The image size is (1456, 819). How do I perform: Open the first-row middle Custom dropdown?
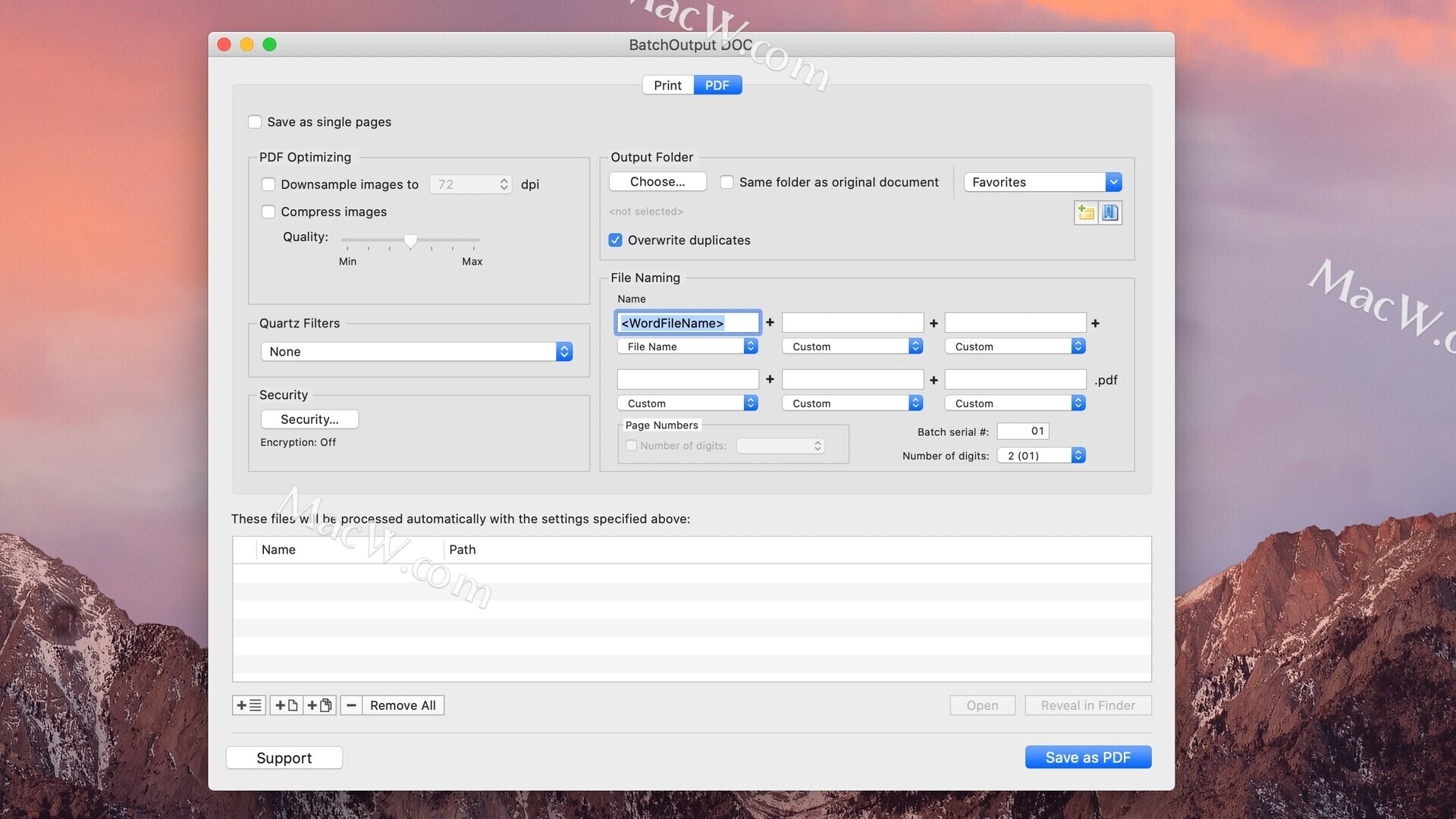point(852,347)
